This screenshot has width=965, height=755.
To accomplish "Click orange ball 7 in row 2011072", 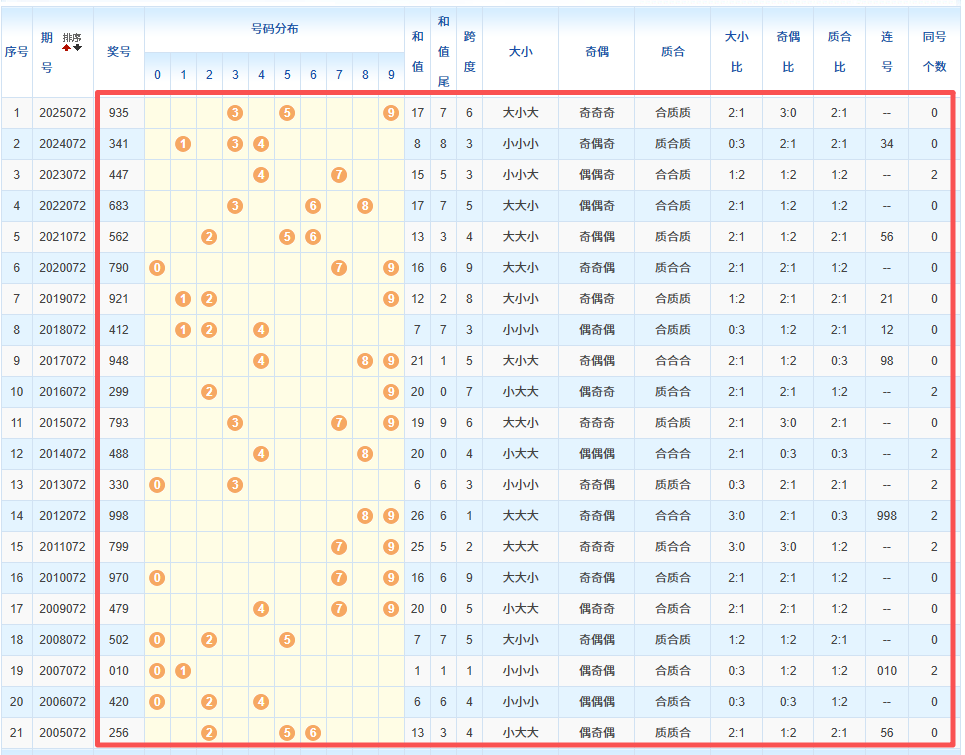I will coord(339,547).
